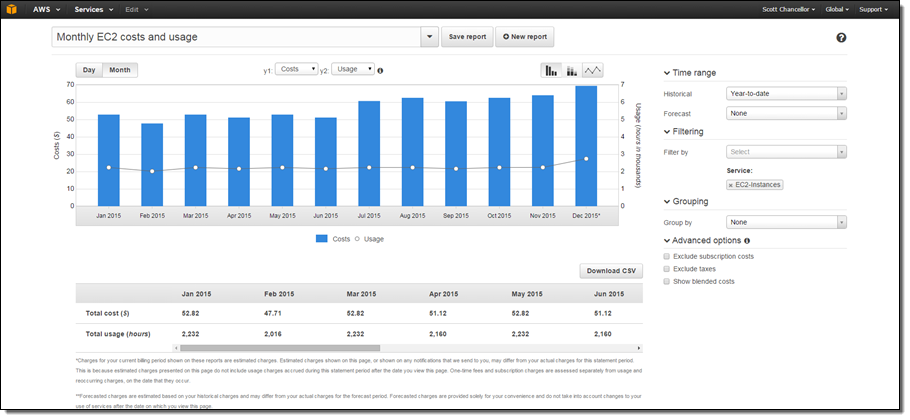Open the Historical Year-to-date dropdown
The image size is (910, 420).
click(786, 94)
